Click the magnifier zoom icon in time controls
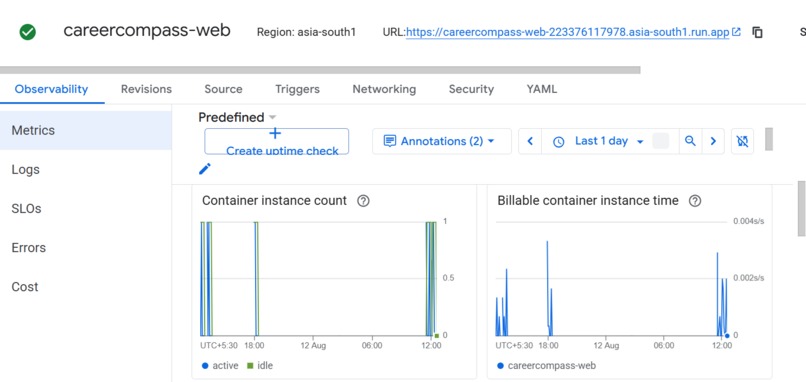The width and height of the screenshot is (806, 382). pyautogui.click(x=690, y=141)
